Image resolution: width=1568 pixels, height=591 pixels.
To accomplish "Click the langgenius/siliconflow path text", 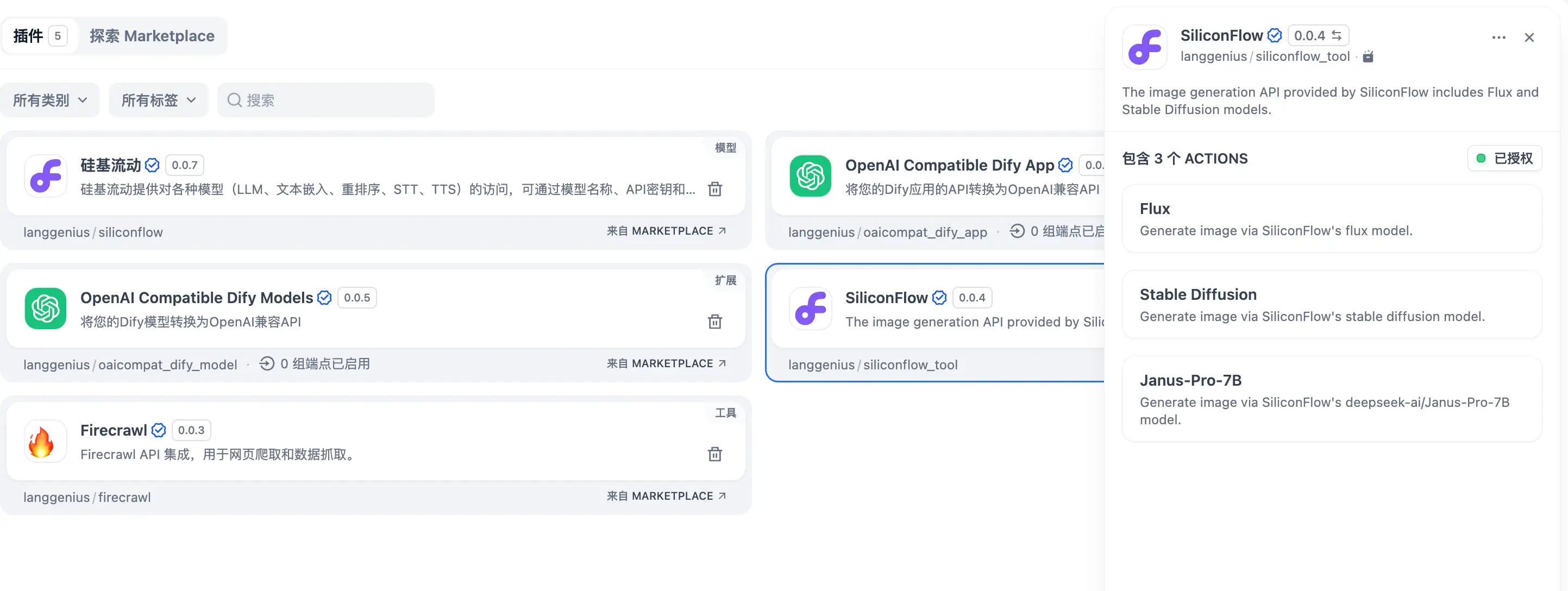I will point(93,232).
